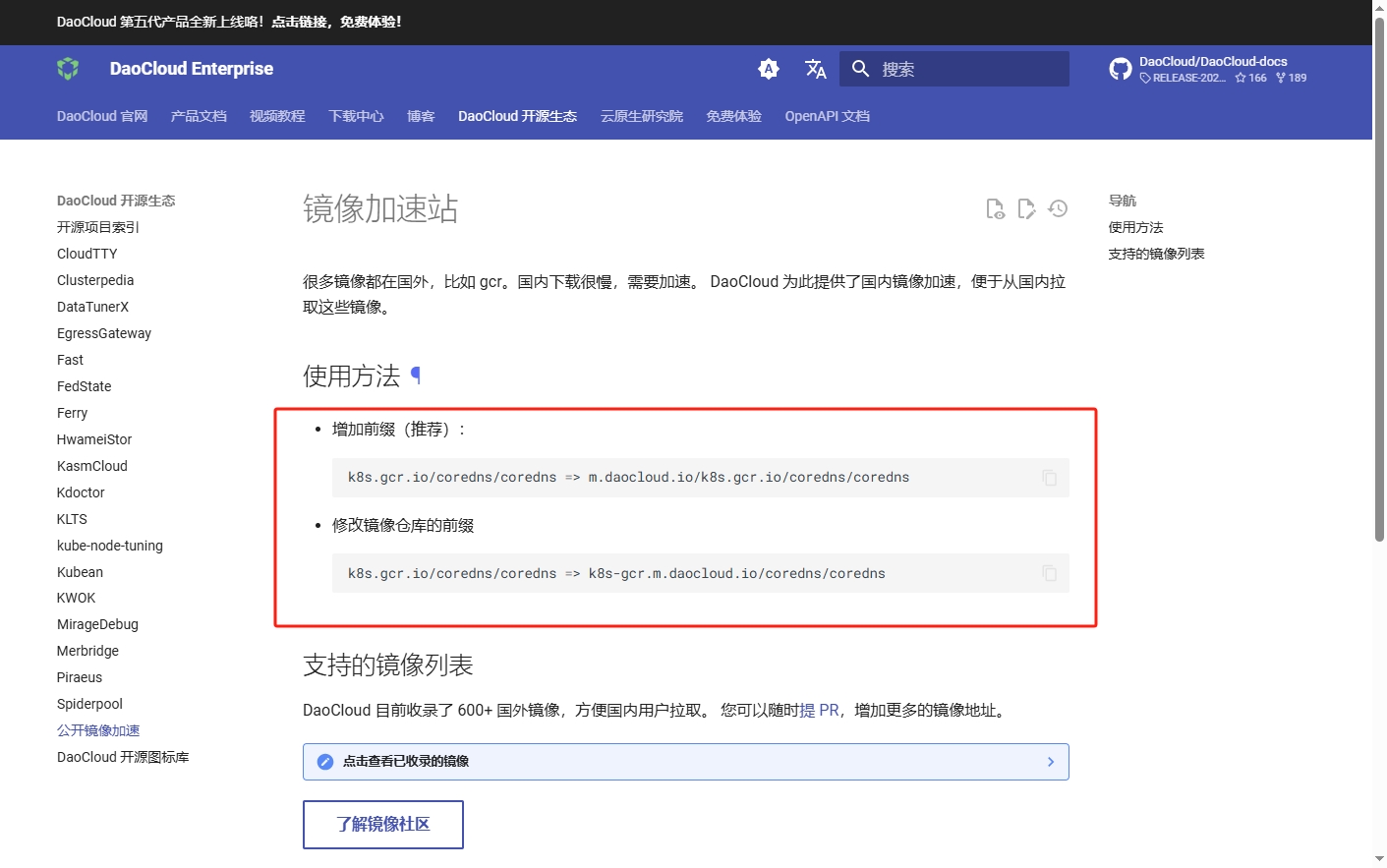The height and width of the screenshot is (868, 1387).
Task: Click the edit page pencil icon
Action: point(1027,208)
